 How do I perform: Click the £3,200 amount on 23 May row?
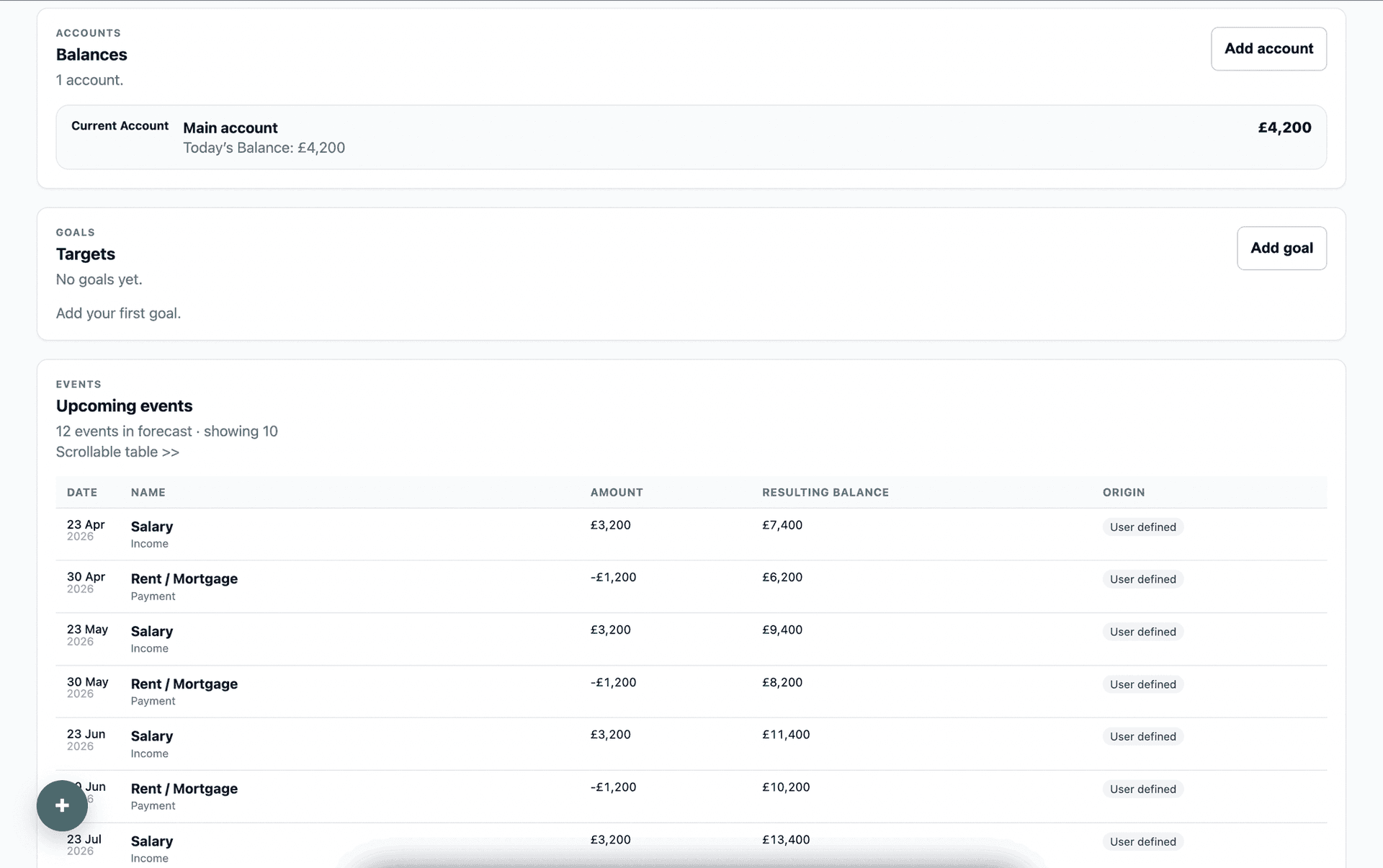click(x=610, y=630)
